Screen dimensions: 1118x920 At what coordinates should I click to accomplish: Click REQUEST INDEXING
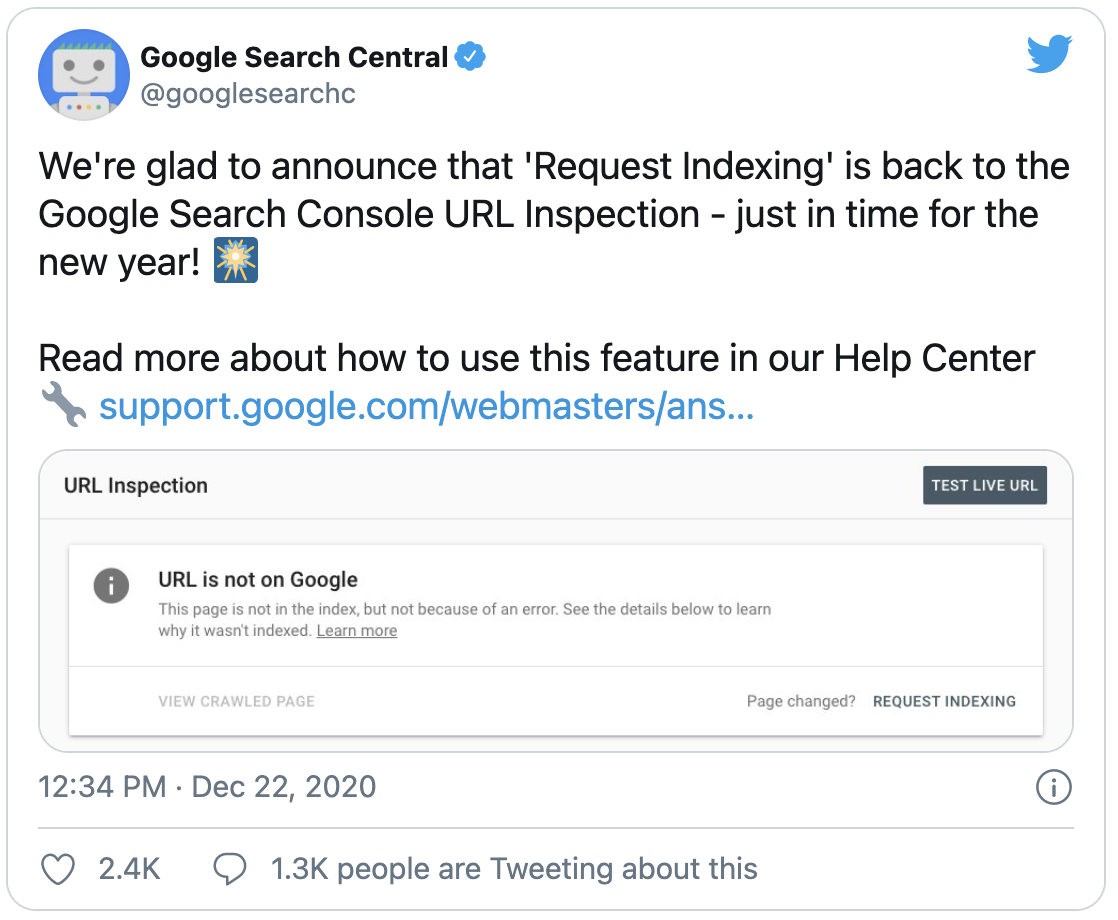coord(944,701)
